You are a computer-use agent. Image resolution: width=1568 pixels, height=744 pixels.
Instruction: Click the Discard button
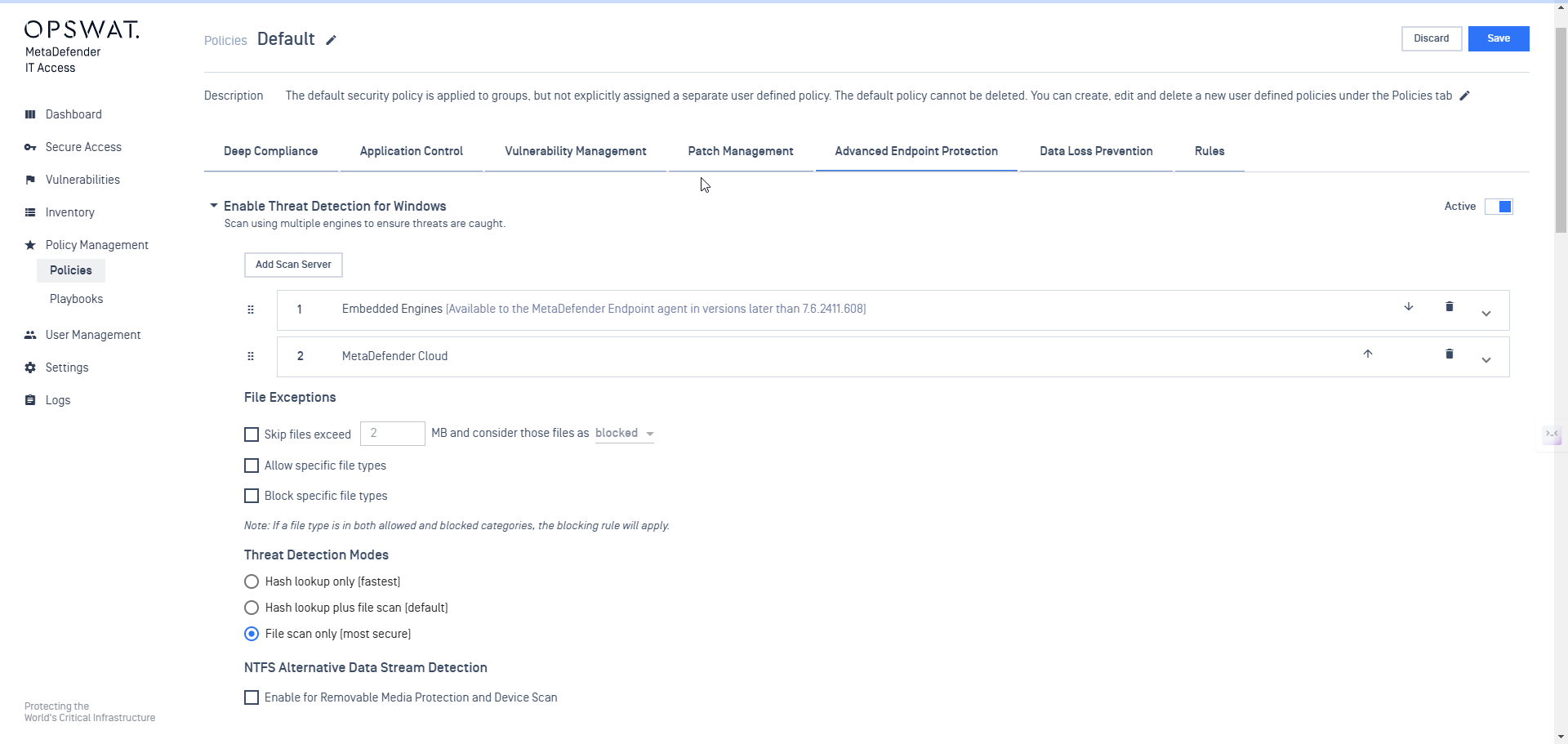(x=1432, y=38)
